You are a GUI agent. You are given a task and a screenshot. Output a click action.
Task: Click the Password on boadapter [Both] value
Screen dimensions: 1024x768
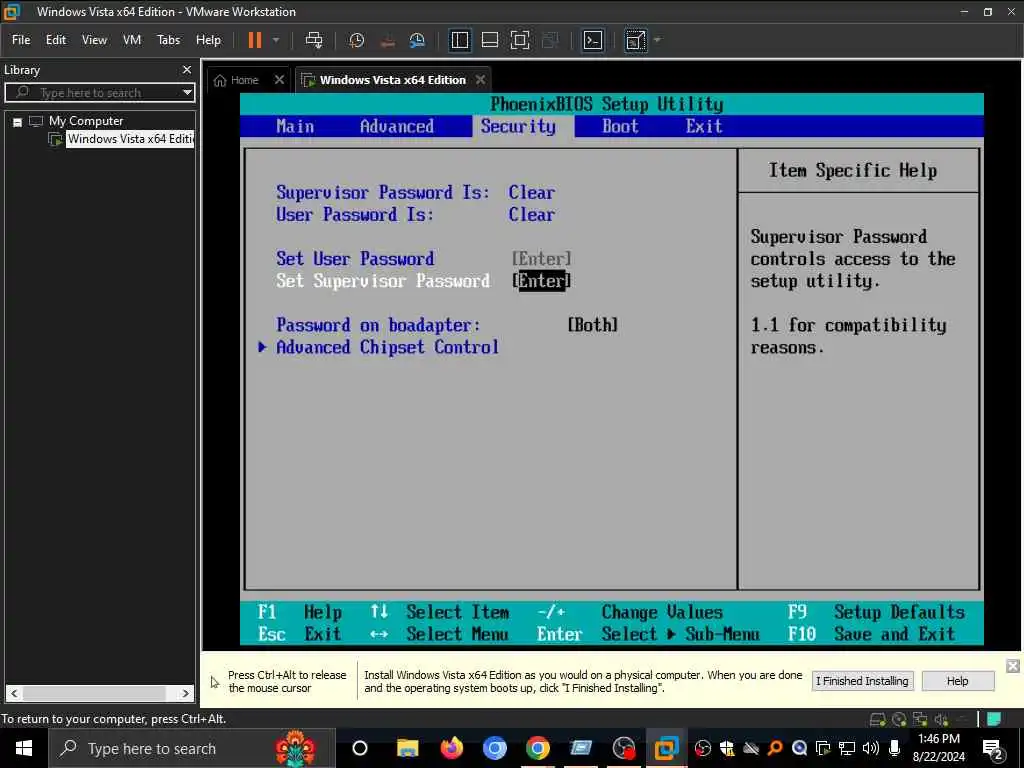(592, 325)
